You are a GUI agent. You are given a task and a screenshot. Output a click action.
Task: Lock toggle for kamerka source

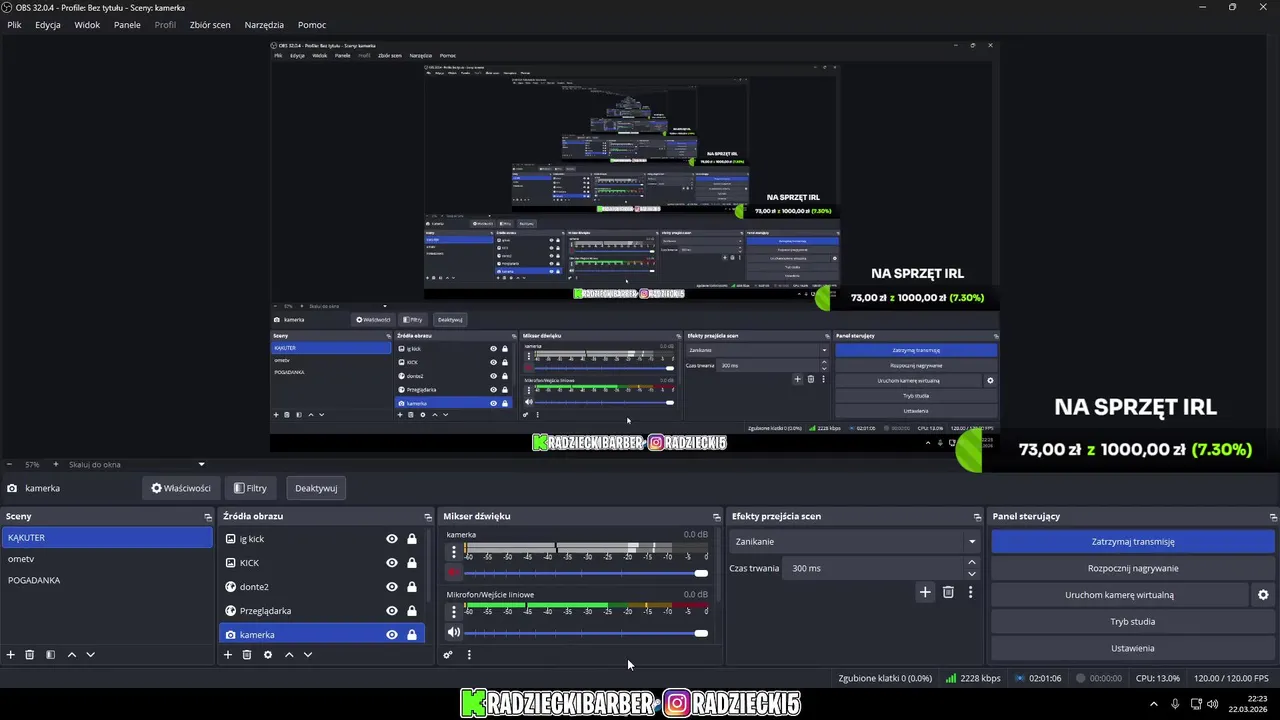click(x=411, y=635)
